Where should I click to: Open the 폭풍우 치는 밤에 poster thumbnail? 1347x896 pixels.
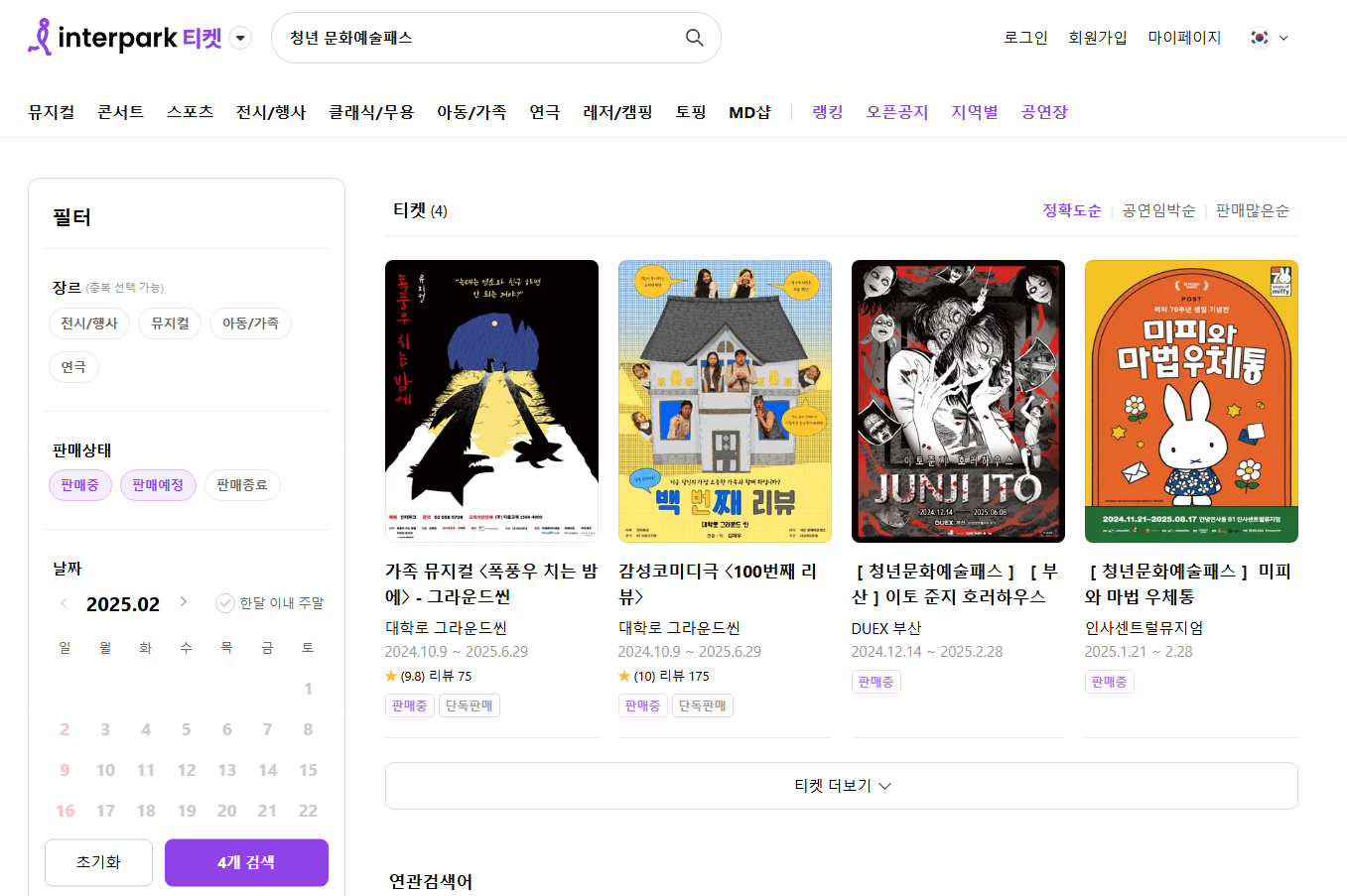coord(491,401)
